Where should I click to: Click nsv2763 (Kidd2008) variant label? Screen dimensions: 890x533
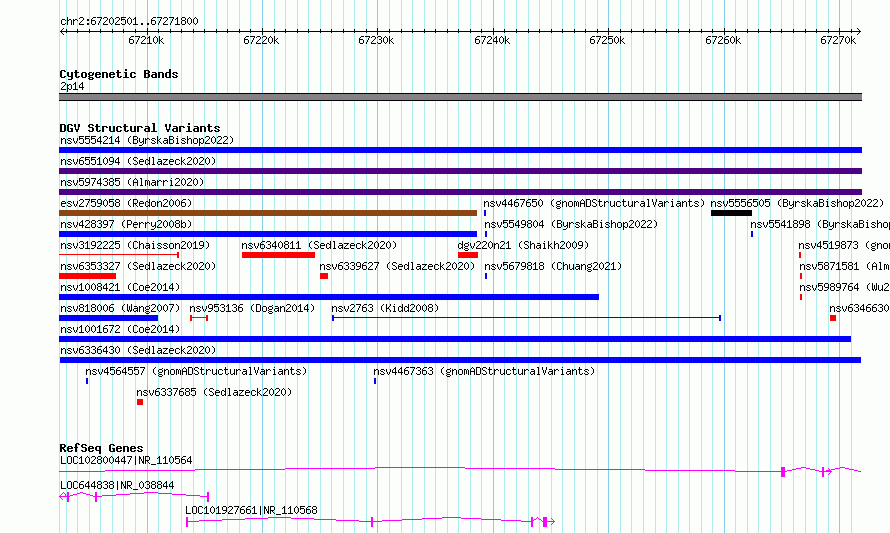[x=385, y=308]
